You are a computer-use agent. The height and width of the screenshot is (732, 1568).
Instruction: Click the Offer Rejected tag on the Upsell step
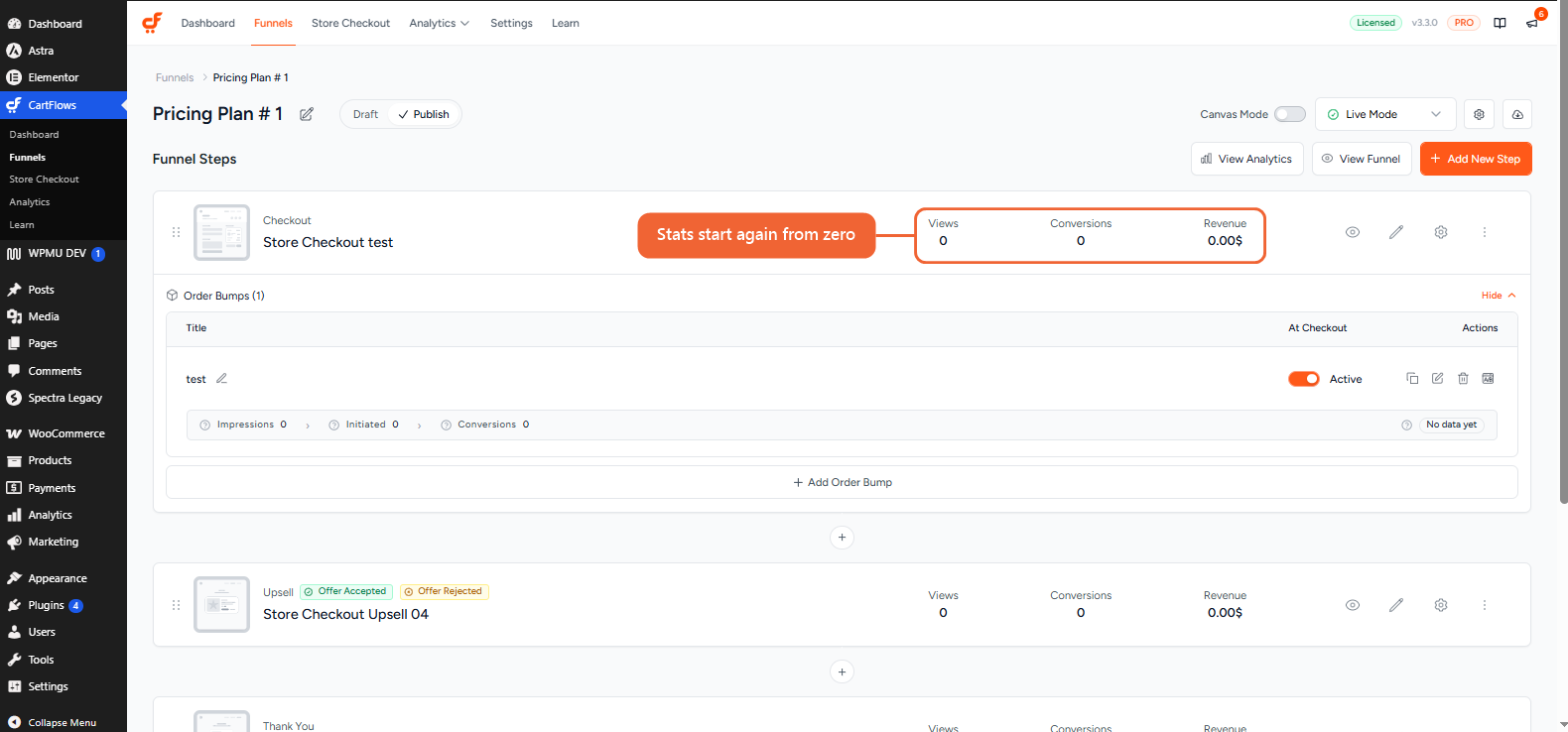coord(444,592)
